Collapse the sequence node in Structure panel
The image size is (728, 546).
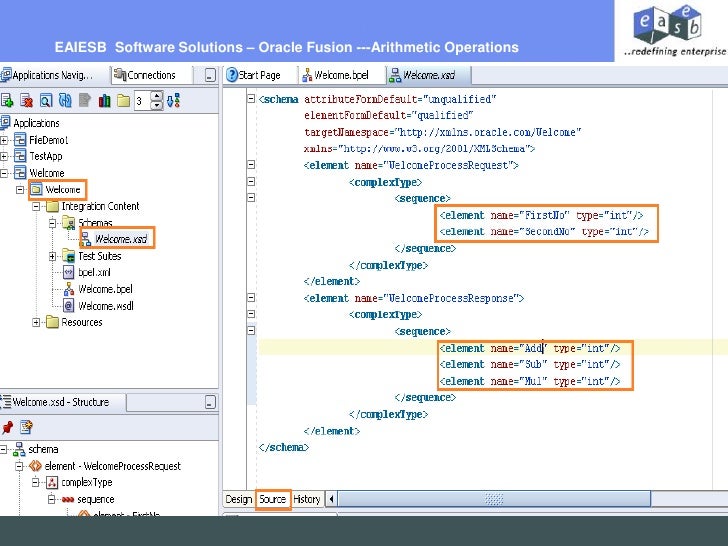click(x=52, y=499)
